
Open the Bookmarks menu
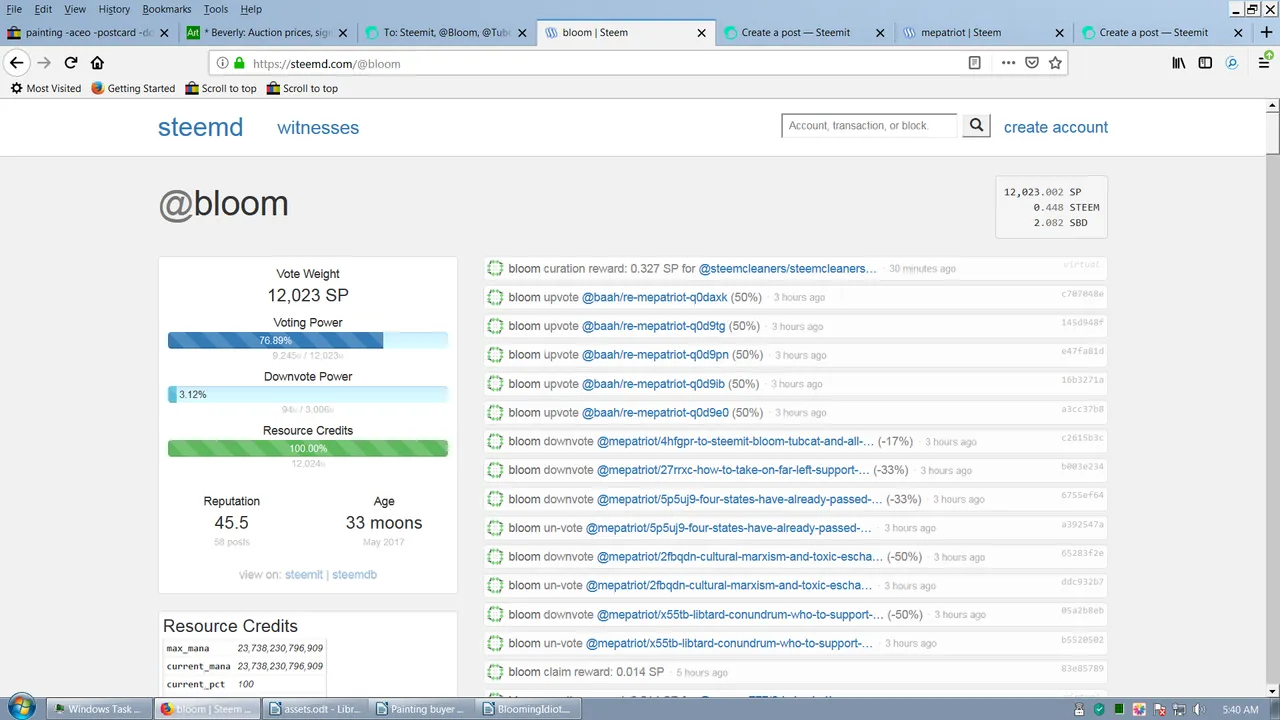(x=167, y=9)
